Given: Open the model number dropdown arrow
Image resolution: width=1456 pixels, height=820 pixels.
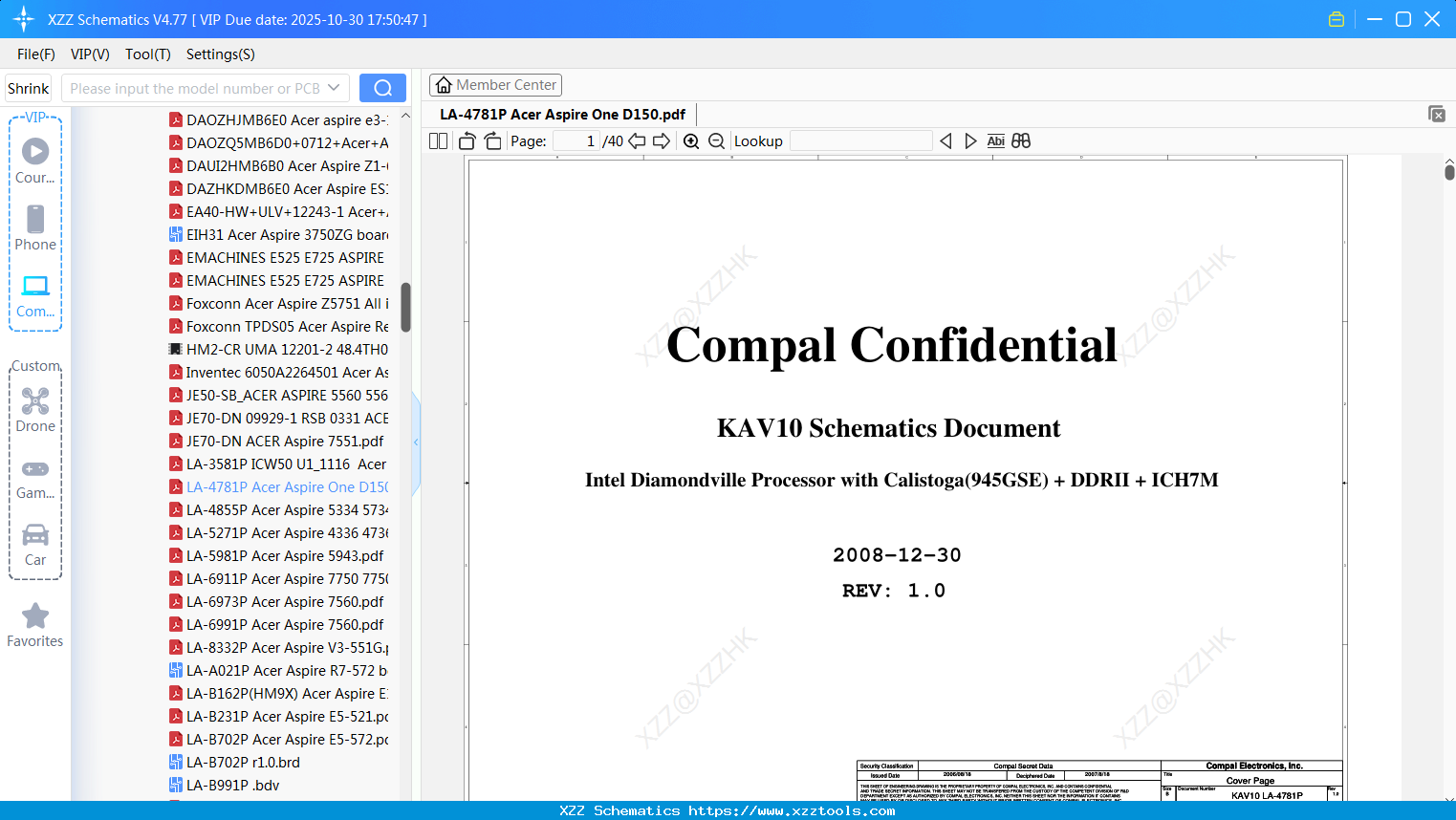Looking at the screenshot, I should coord(334,88).
